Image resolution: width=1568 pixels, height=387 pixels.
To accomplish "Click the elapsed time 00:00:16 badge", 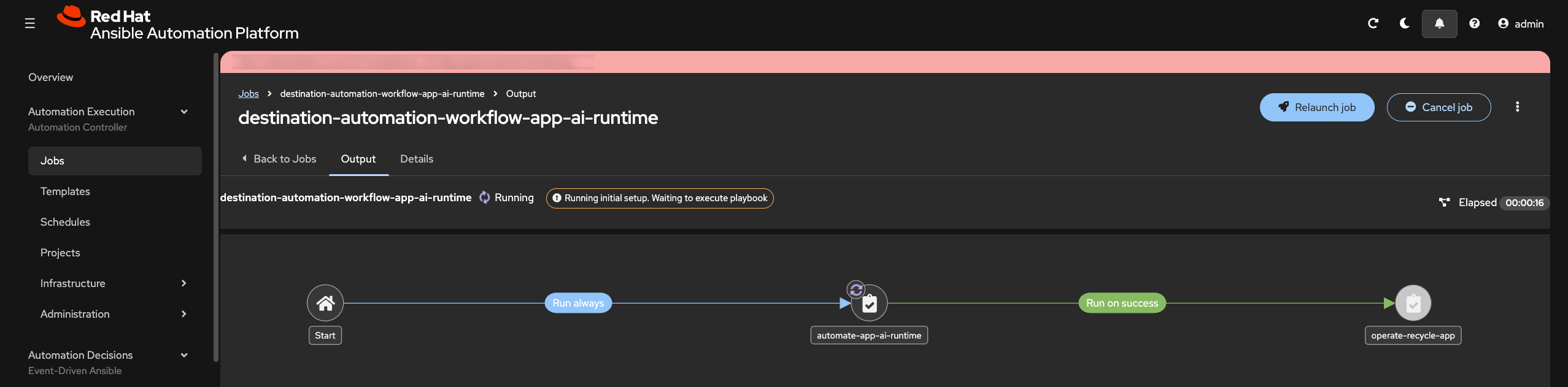I will pyautogui.click(x=1524, y=203).
